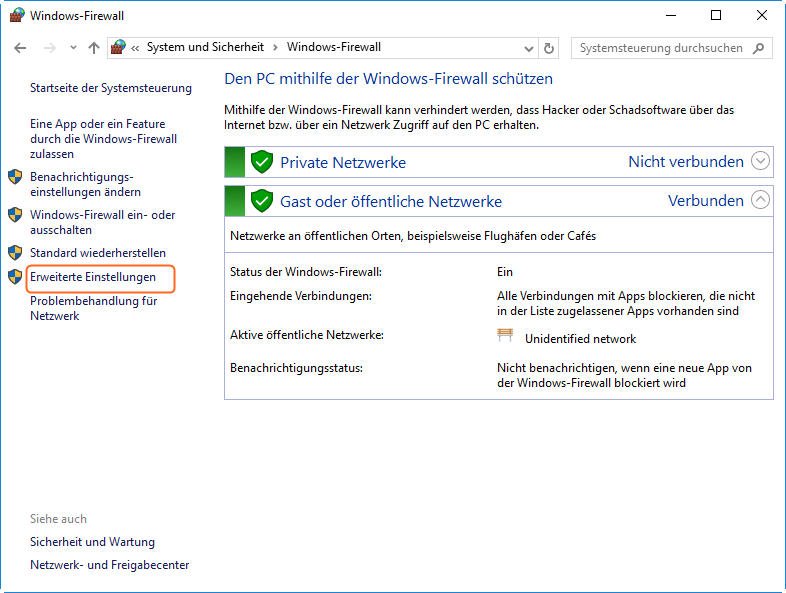The image size is (786, 593).
Task: Click the Status der Windows-Firewall label
Action: (x=306, y=272)
